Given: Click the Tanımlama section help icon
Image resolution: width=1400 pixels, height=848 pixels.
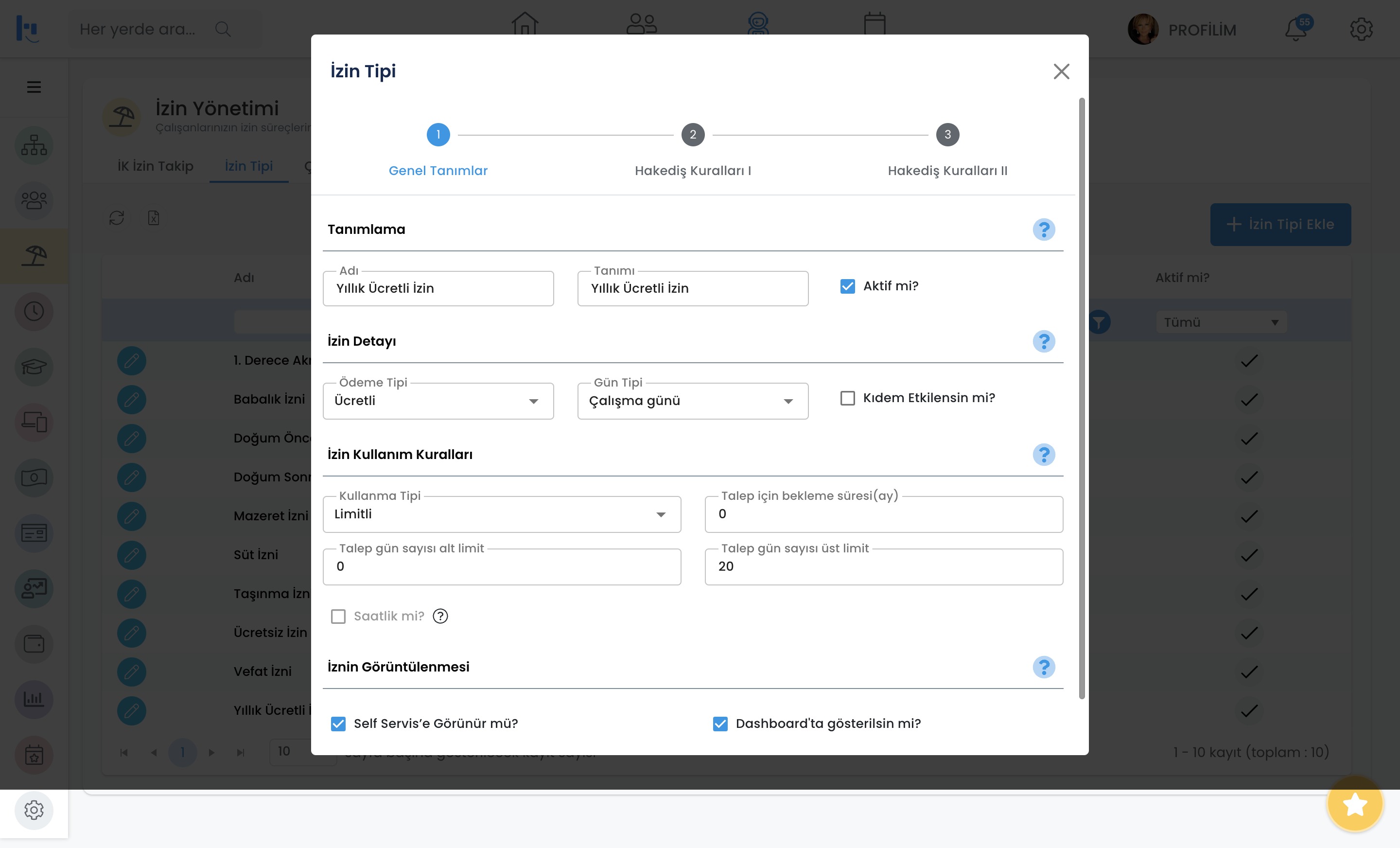Looking at the screenshot, I should [x=1043, y=230].
